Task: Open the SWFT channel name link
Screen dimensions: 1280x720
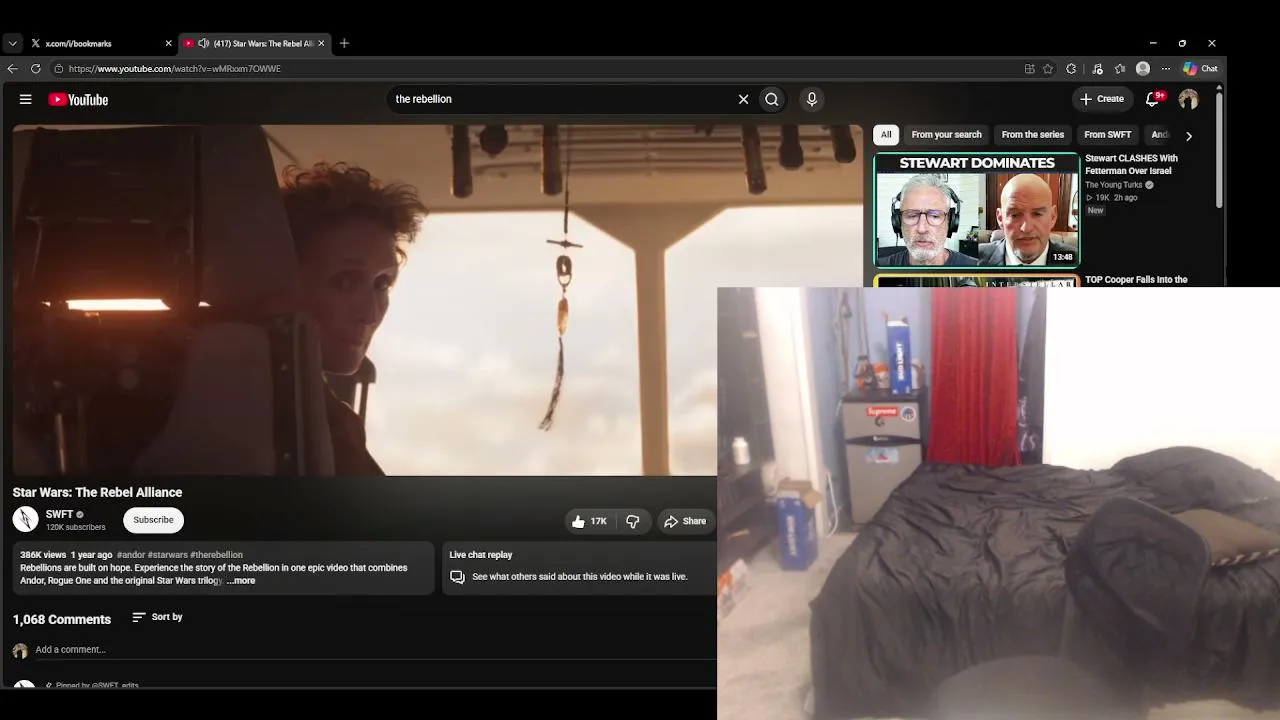Action: tap(59, 514)
